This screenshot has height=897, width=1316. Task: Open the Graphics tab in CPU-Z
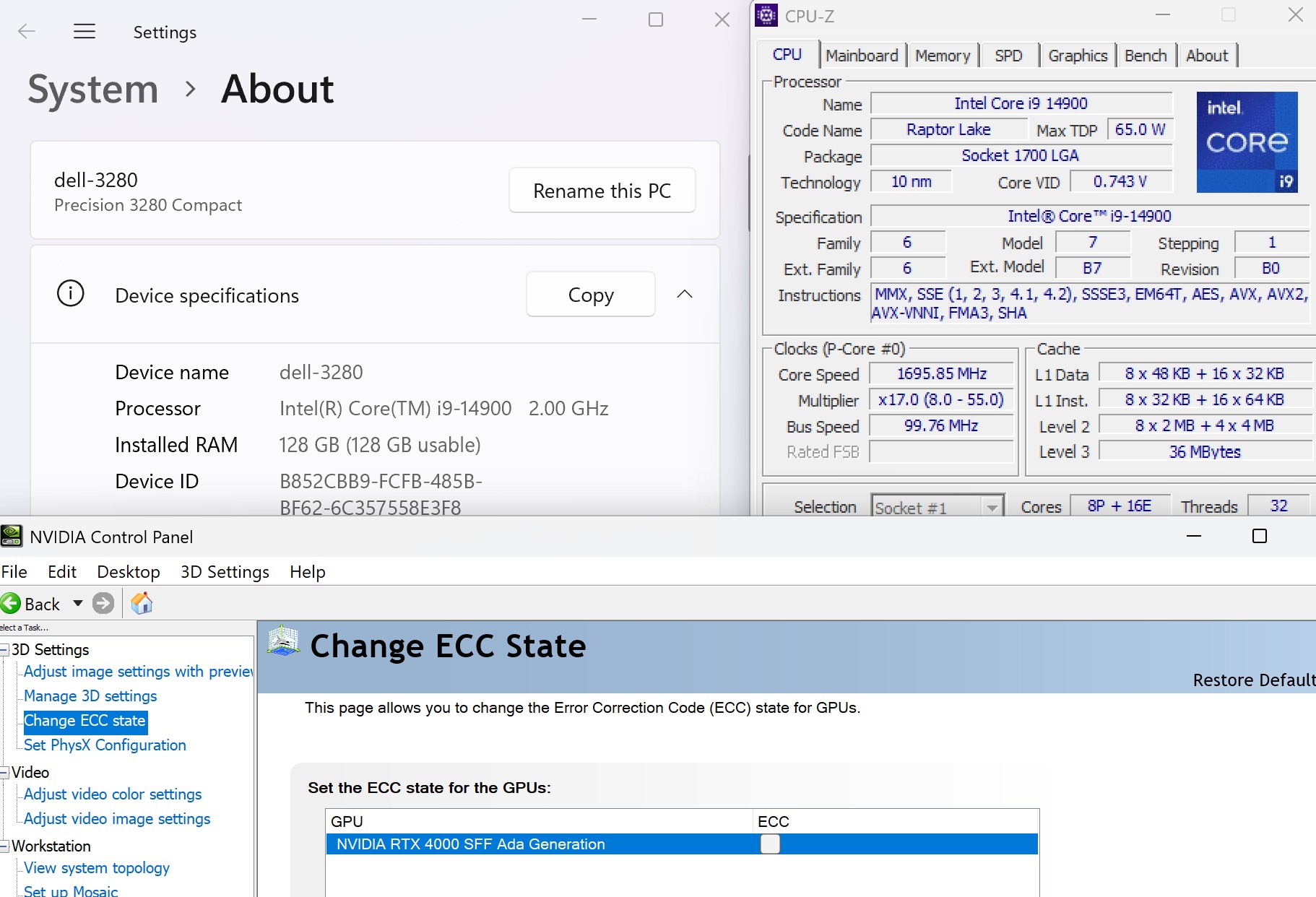pyautogui.click(x=1078, y=56)
